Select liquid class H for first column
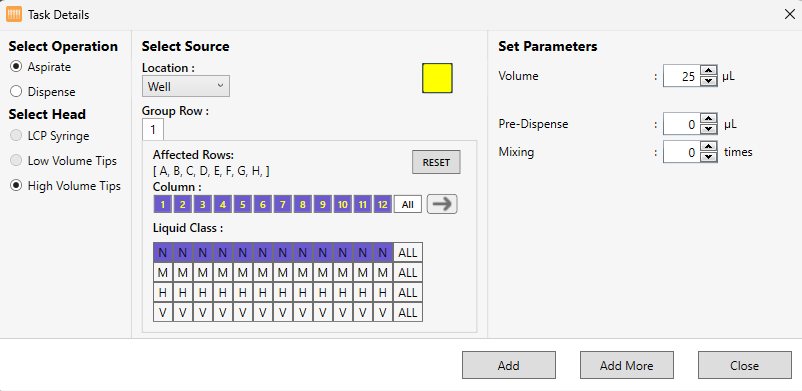The width and height of the screenshot is (802, 391). (163, 292)
